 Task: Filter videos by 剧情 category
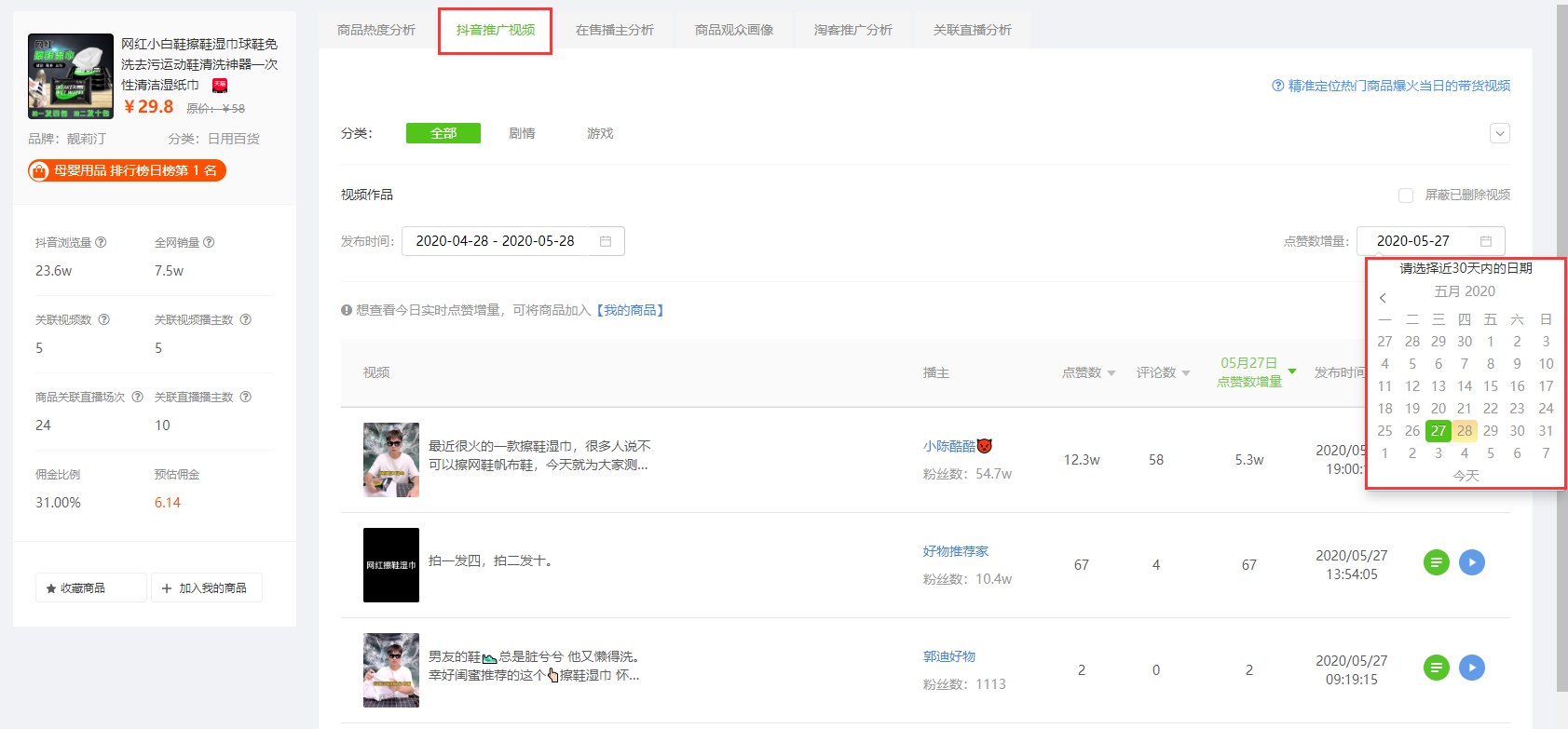point(522,133)
